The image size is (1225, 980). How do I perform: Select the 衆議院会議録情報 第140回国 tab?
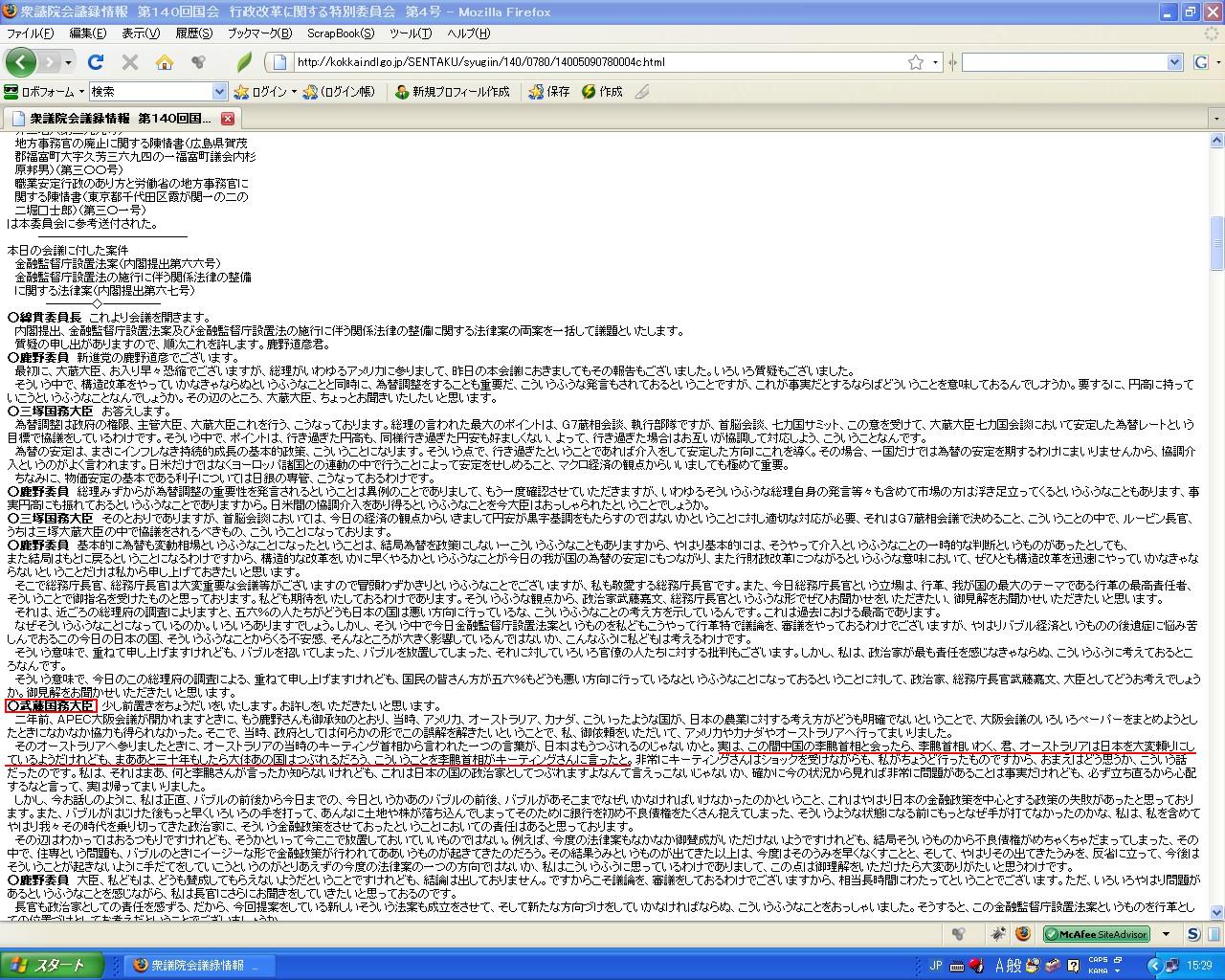coord(121,119)
